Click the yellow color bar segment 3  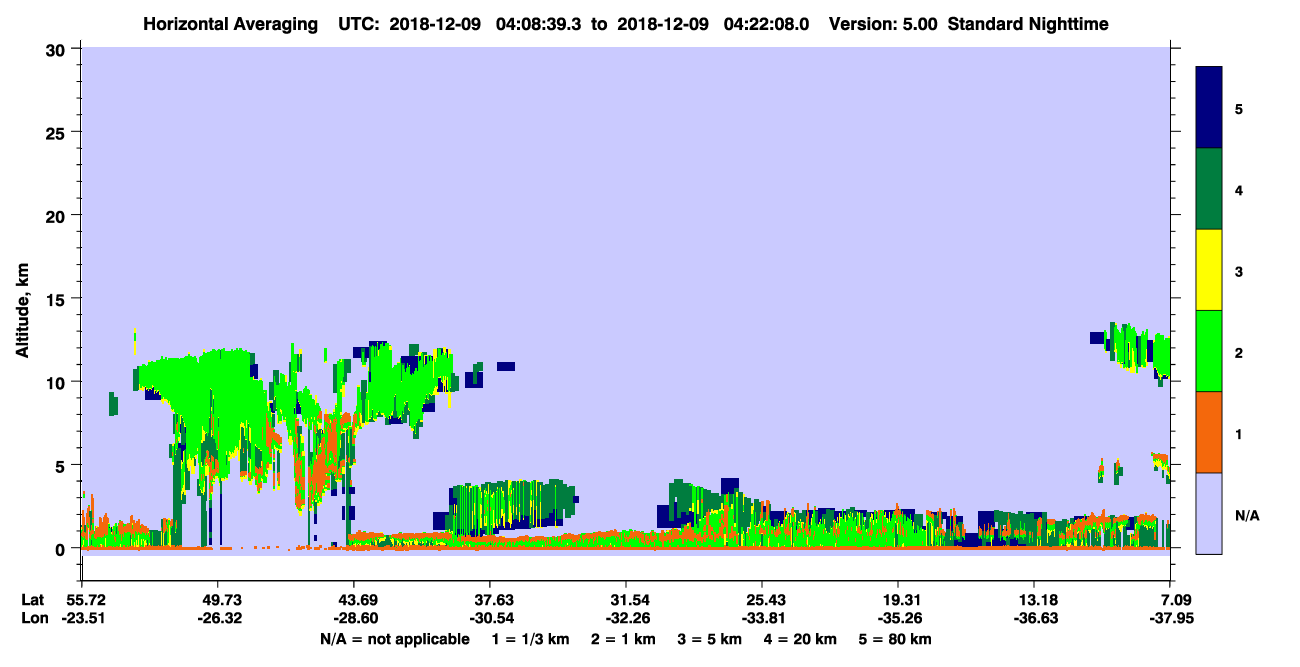(x=1209, y=270)
